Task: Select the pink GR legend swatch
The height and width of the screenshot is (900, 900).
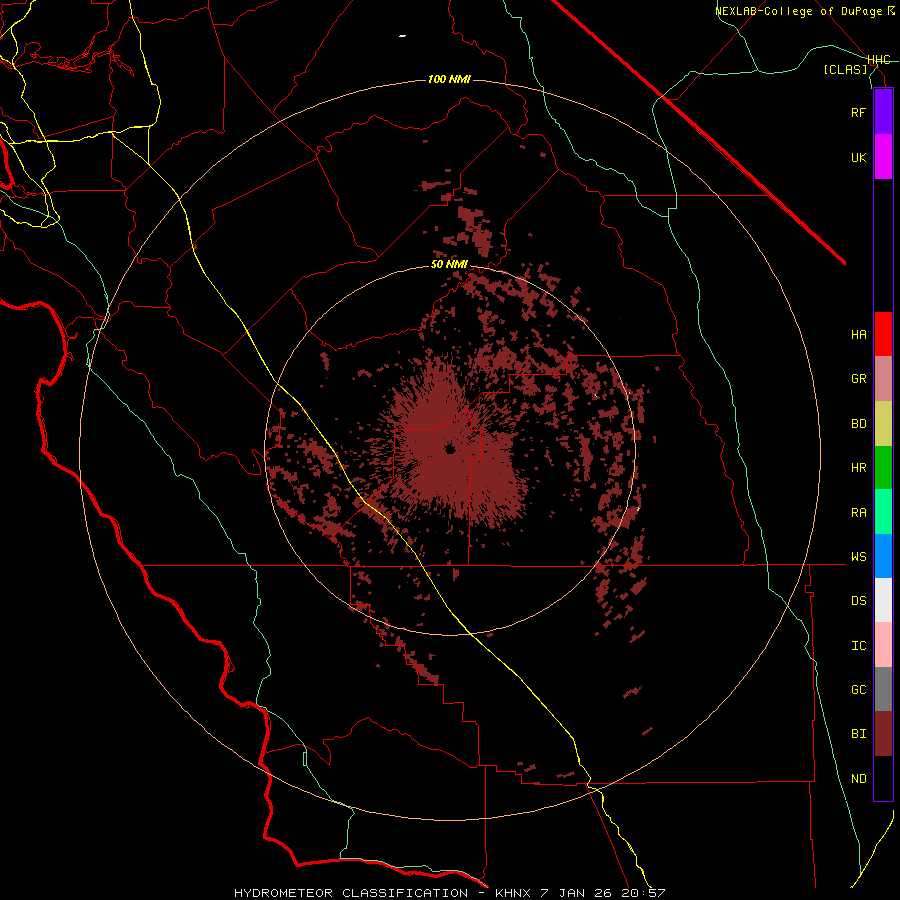Action: (883, 379)
